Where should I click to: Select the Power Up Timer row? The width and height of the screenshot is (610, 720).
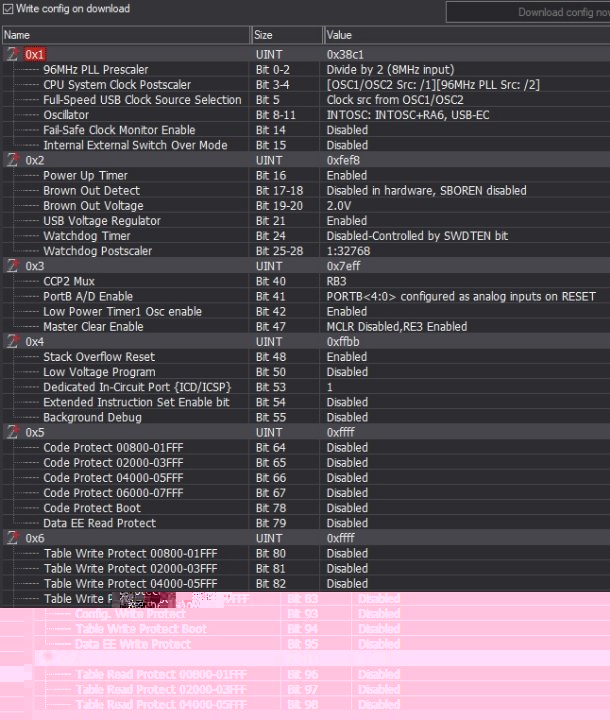[306, 175]
